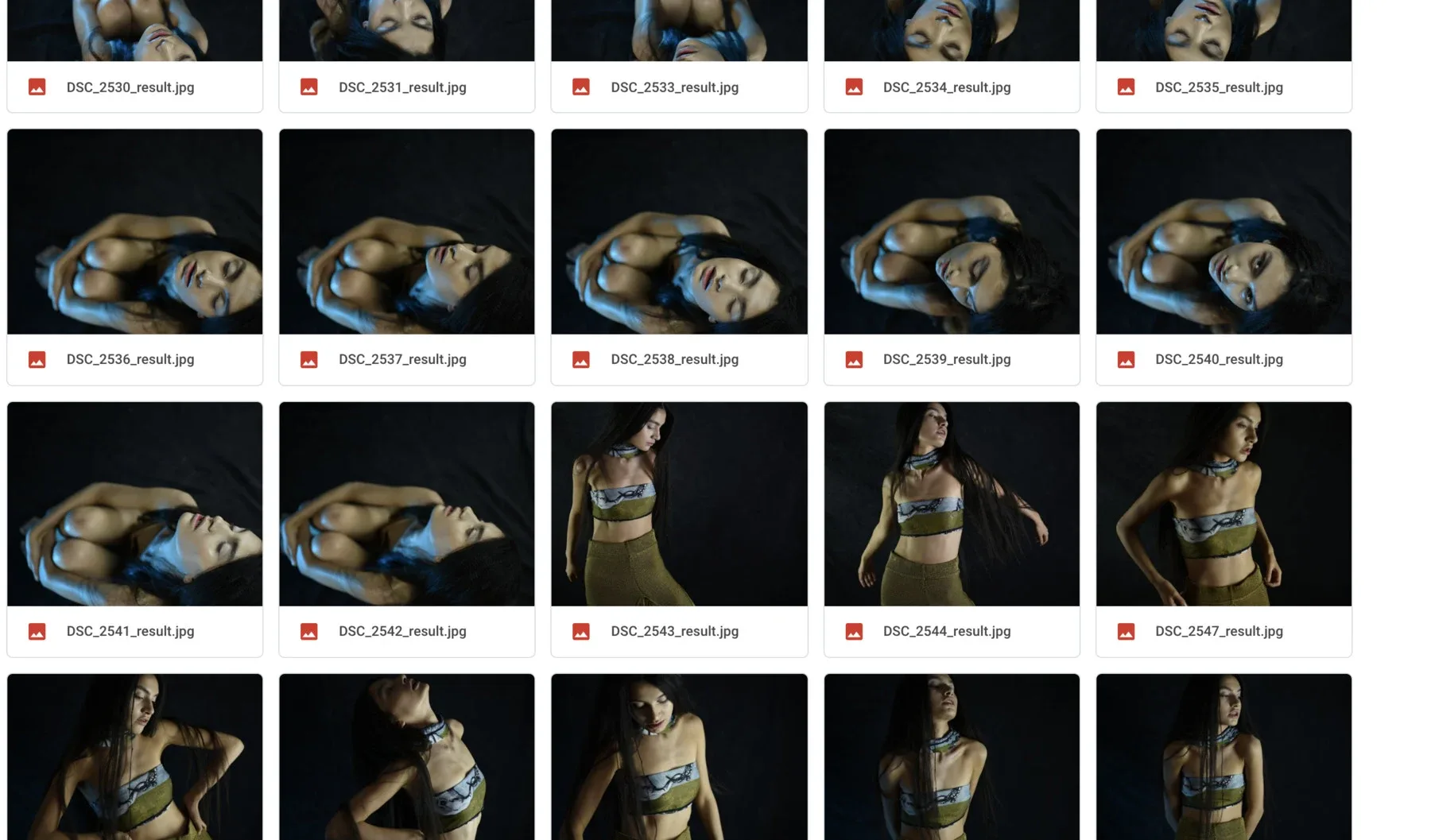Click the image icon beside DSC_2543_result.jpg
The width and height of the screenshot is (1431, 840).
(x=581, y=632)
